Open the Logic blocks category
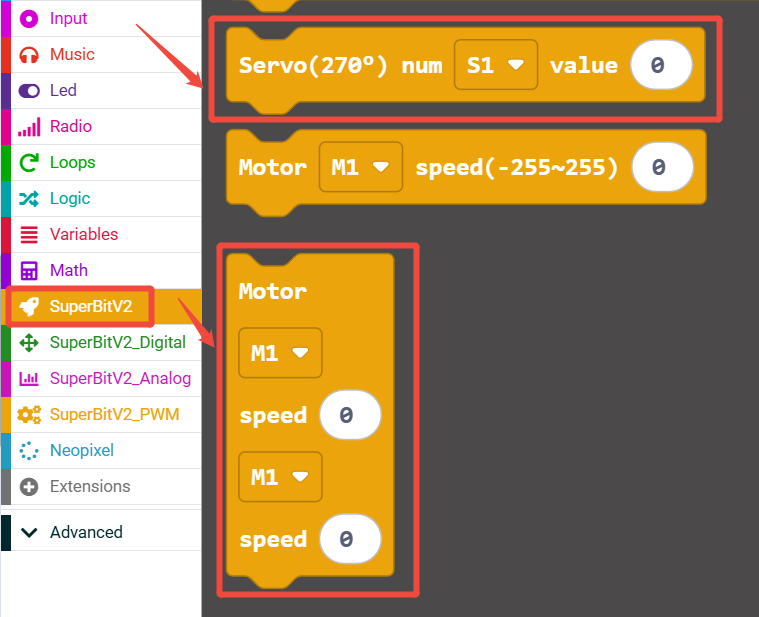The image size is (759, 617). point(101,198)
